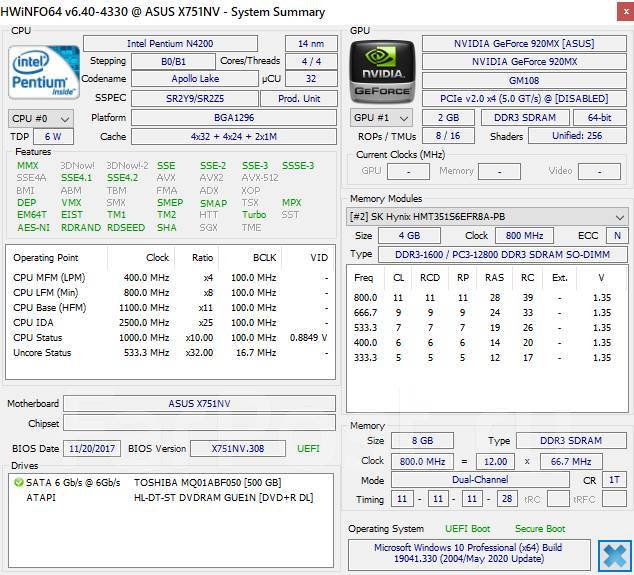Select the Uncore Status row

170,353
